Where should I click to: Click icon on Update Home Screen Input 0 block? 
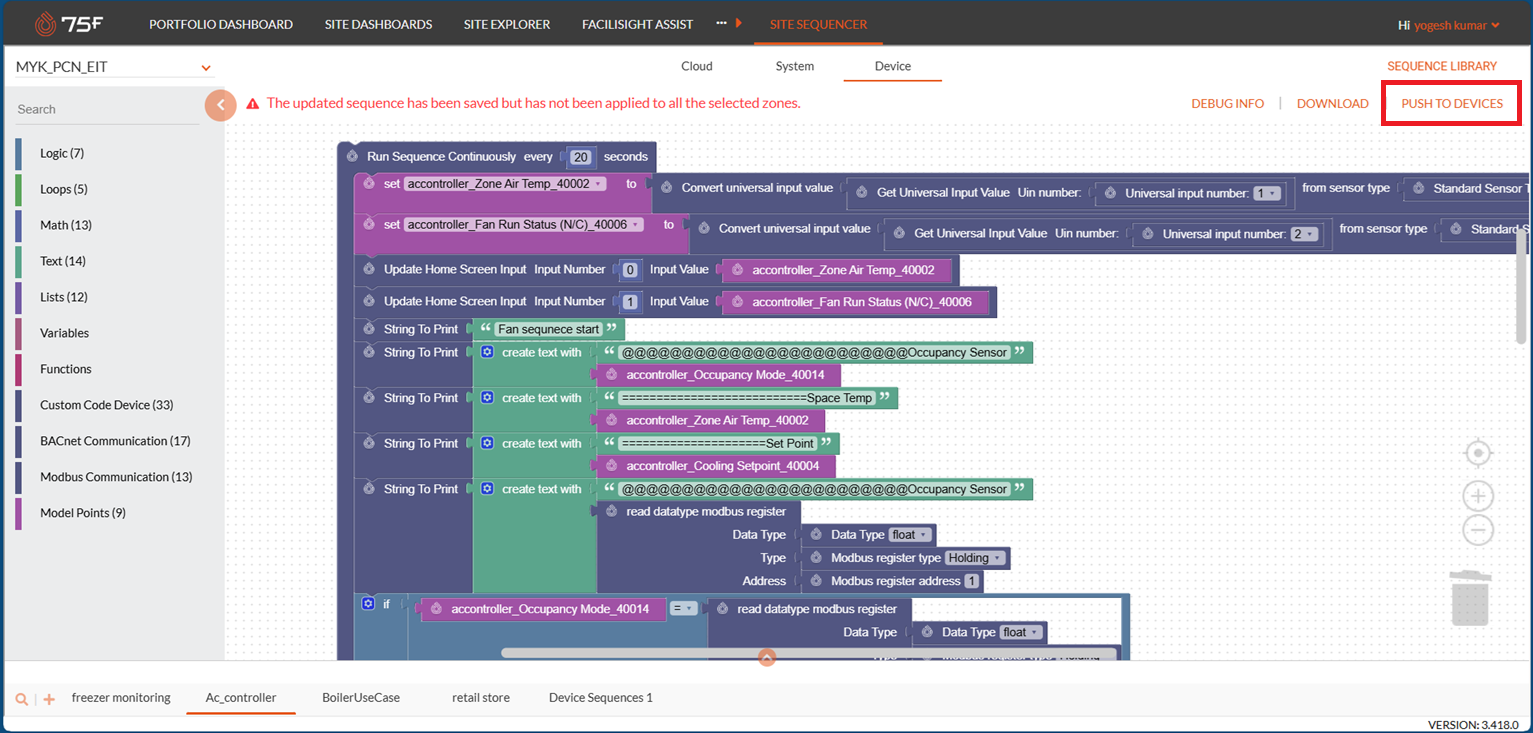pos(368,269)
